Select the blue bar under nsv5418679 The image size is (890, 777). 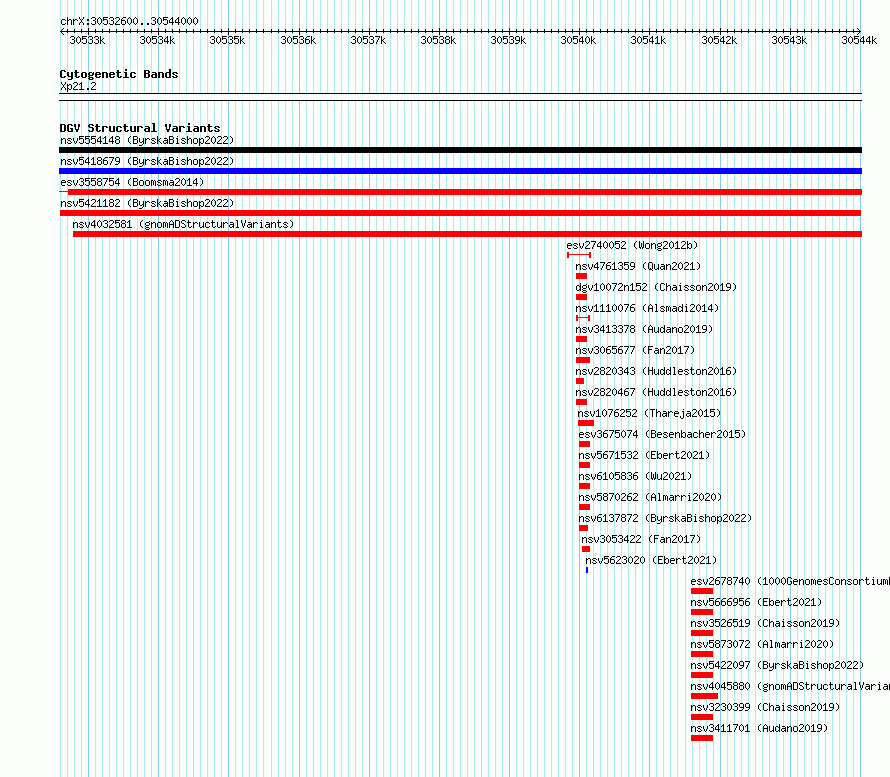[460, 171]
